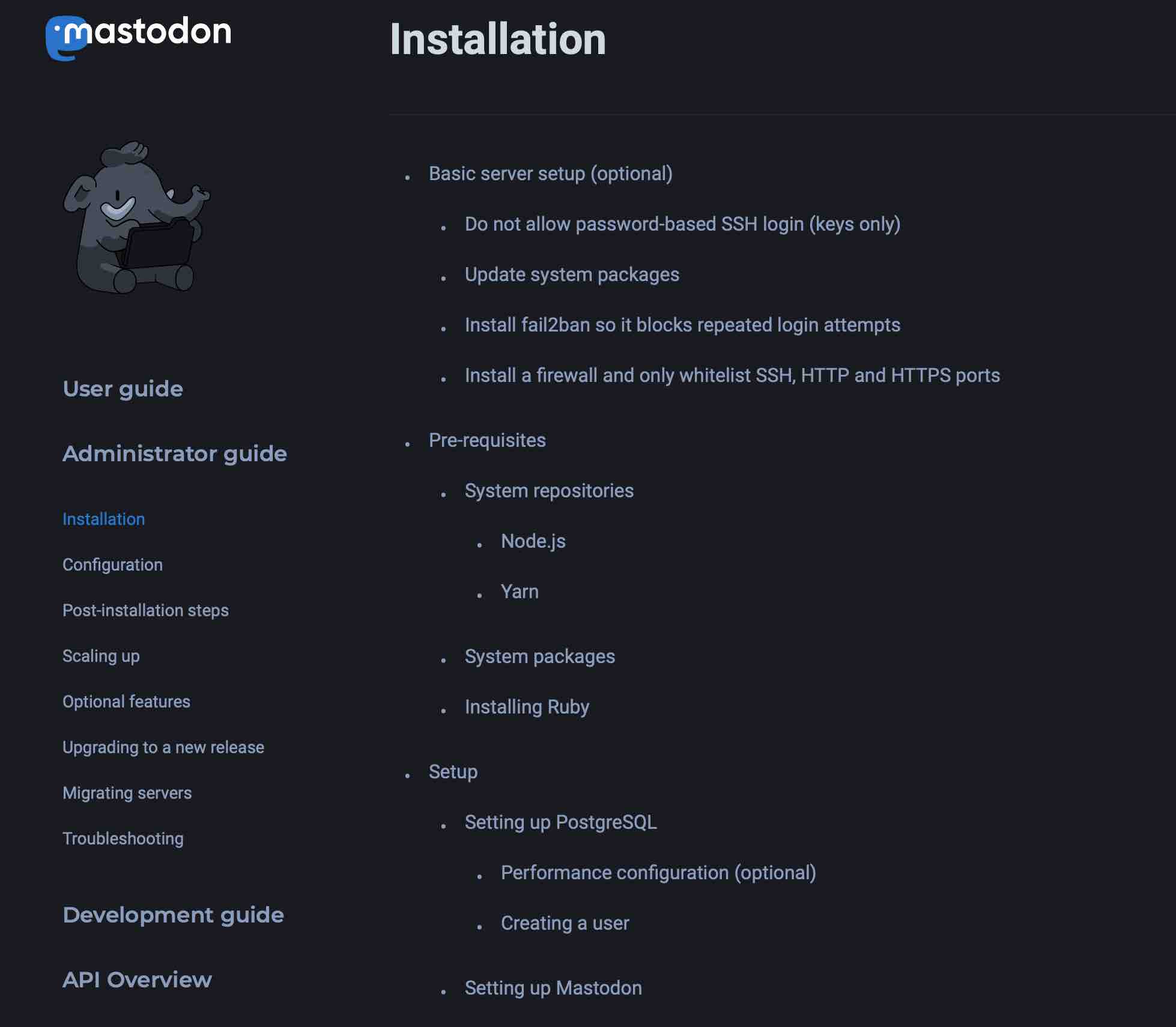Image resolution: width=1176 pixels, height=1027 pixels.
Task: Go to the Pre-requisites section
Action: coord(487,441)
